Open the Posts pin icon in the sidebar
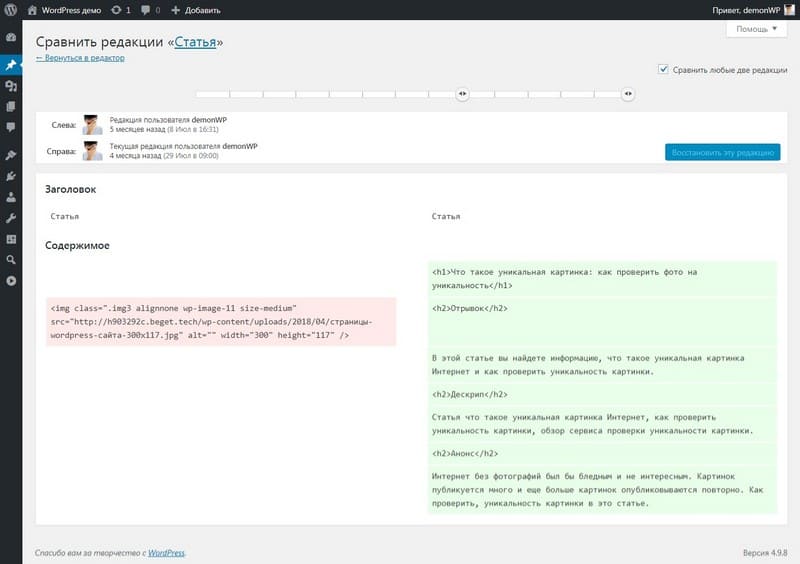Viewport: 800px width, 564px height. coord(11,65)
